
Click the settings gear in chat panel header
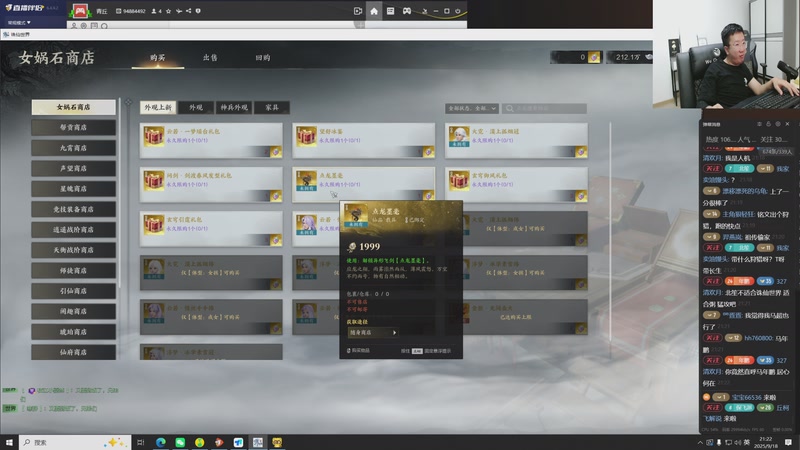[778, 124]
